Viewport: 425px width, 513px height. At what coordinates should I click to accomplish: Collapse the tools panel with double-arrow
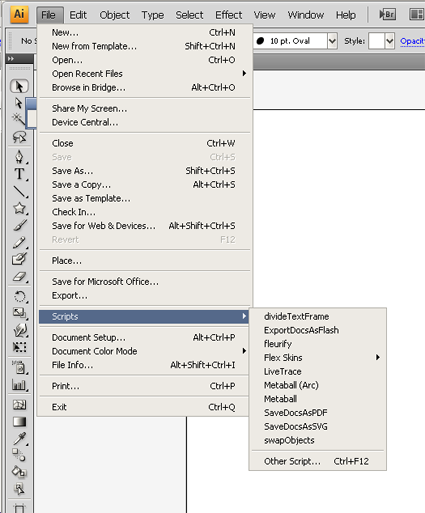11,59
